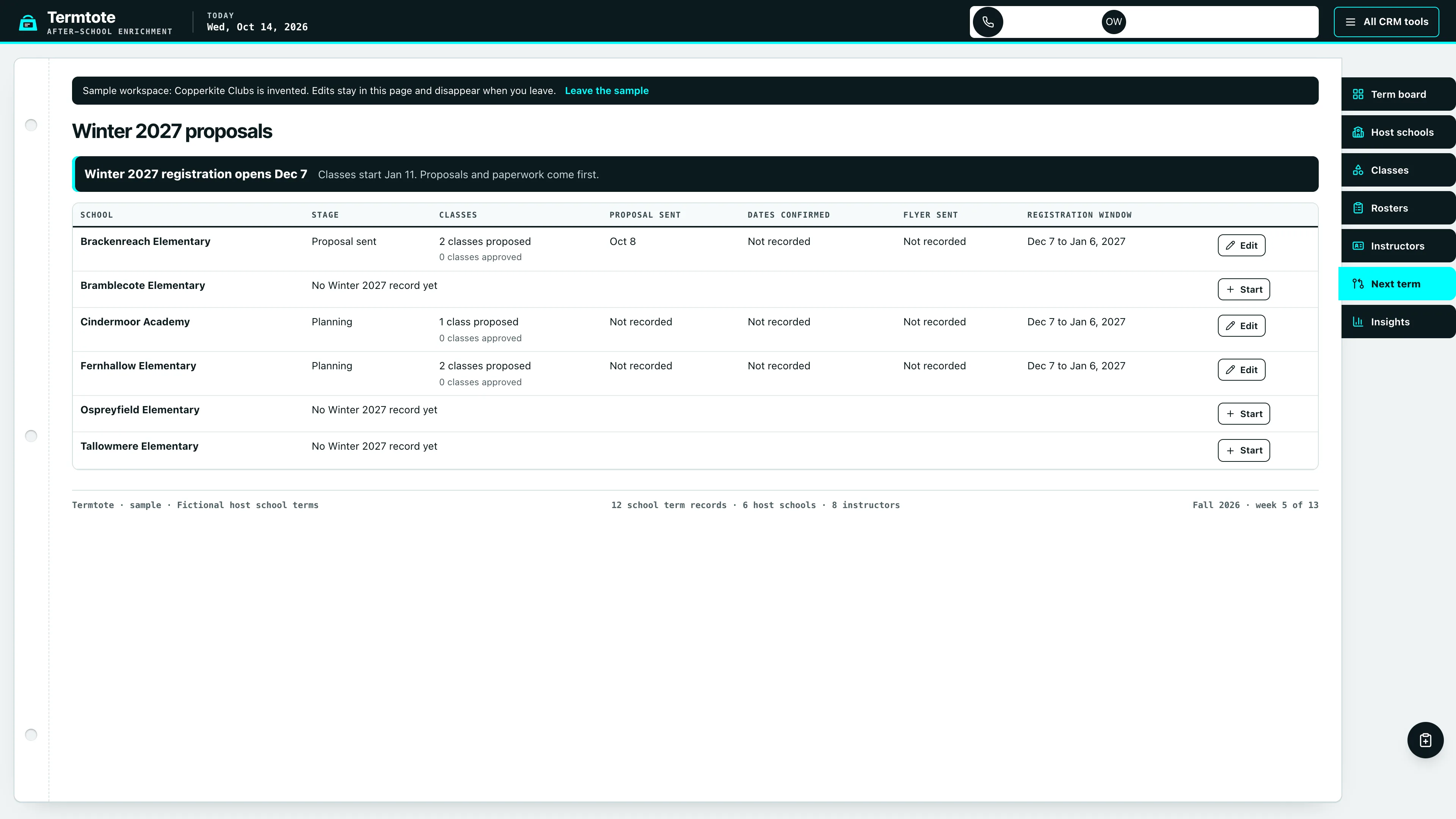The height and width of the screenshot is (819, 1456).
Task: Click the phone call icon in header
Action: (987, 22)
